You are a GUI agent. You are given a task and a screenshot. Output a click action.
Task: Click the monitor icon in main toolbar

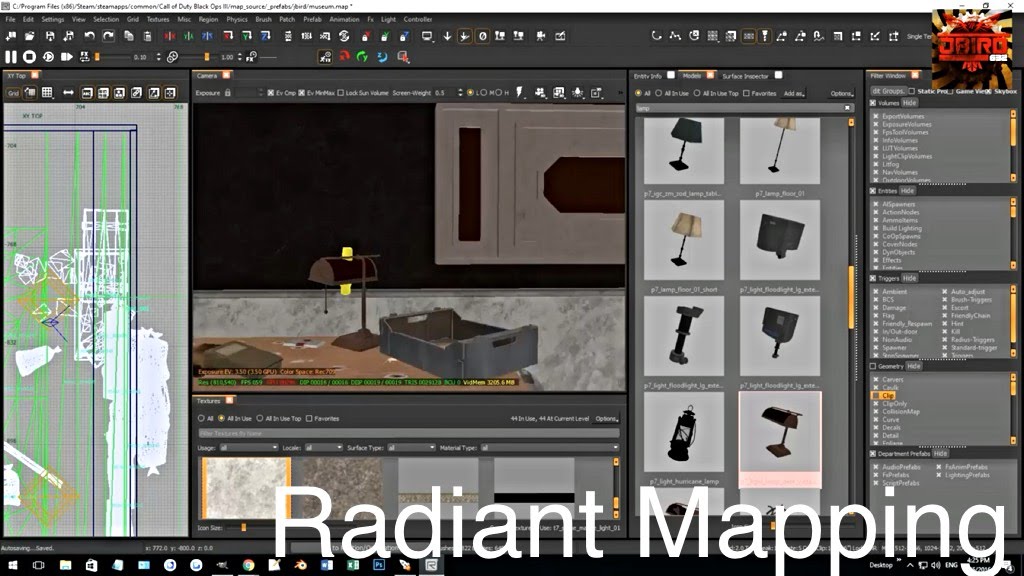pyautogui.click(x=427, y=37)
